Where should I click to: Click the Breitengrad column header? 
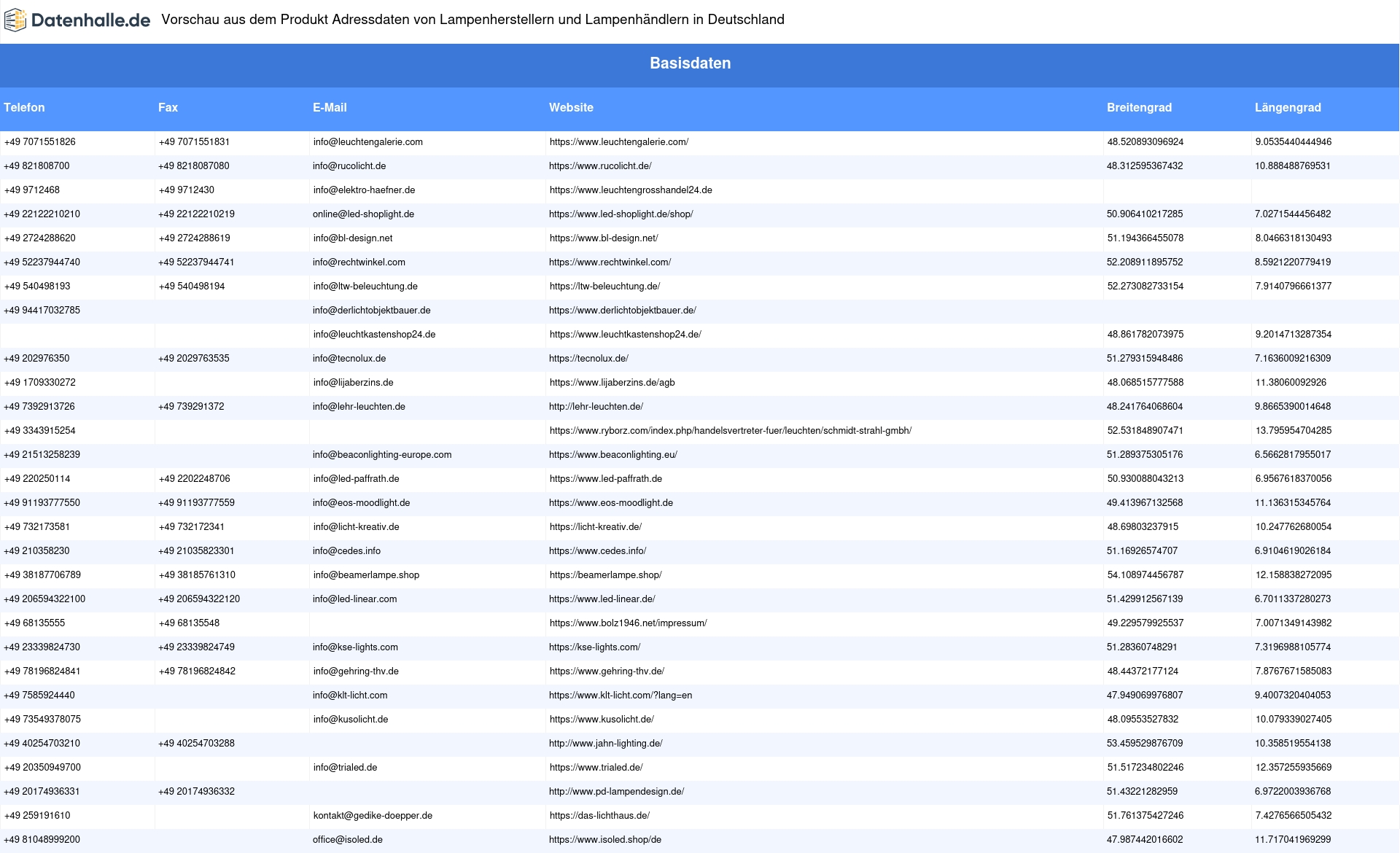coord(1139,107)
